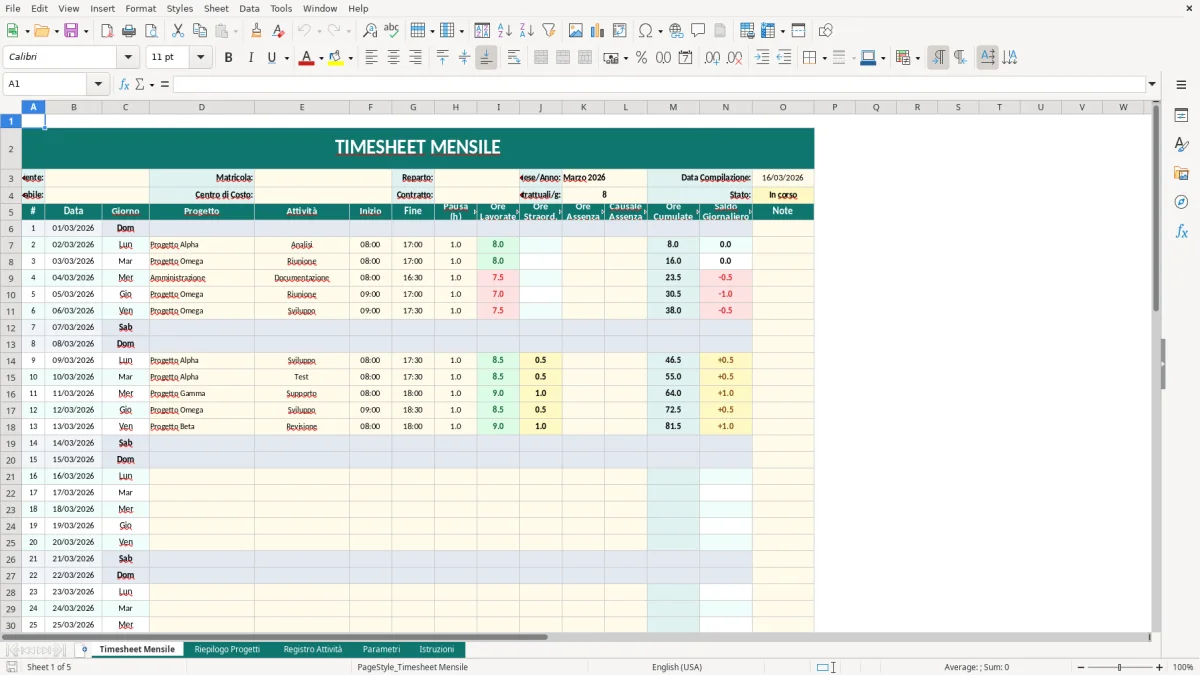The width and height of the screenshot is (1200, 675).
Task: Click zoom slider handle
Action: (1120, 667)
